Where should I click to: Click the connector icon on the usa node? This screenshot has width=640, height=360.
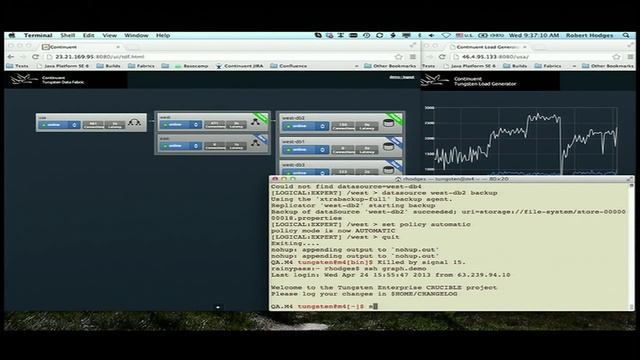(x=134, y=122)
